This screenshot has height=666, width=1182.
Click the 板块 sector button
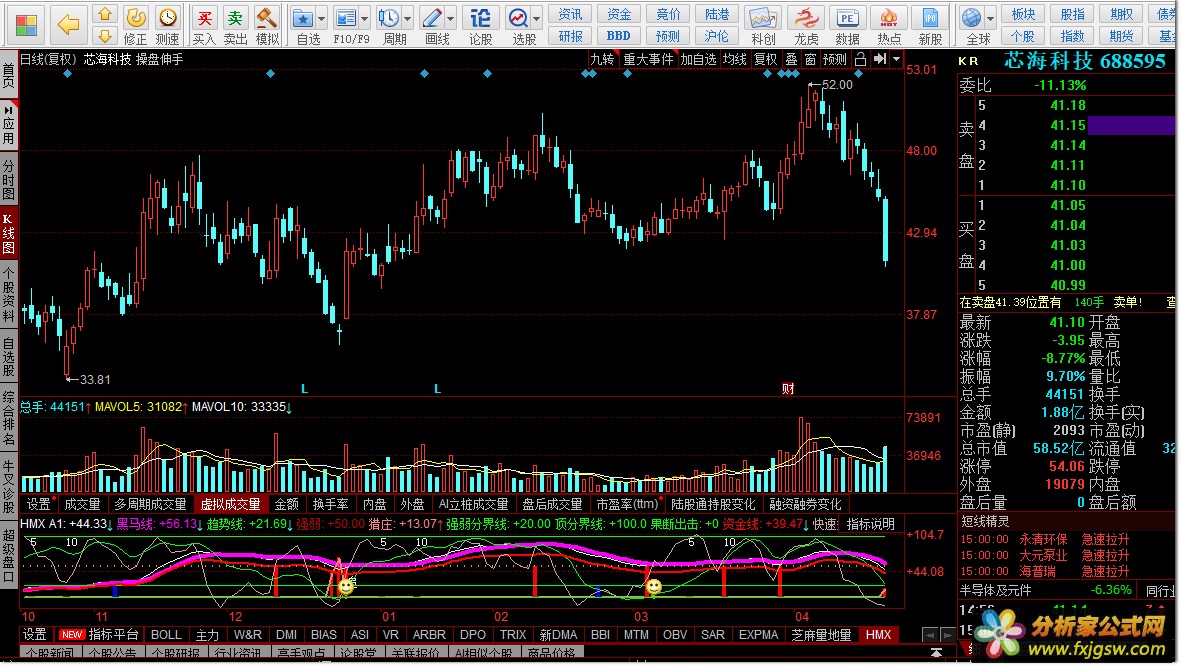tap(1024, 14)
